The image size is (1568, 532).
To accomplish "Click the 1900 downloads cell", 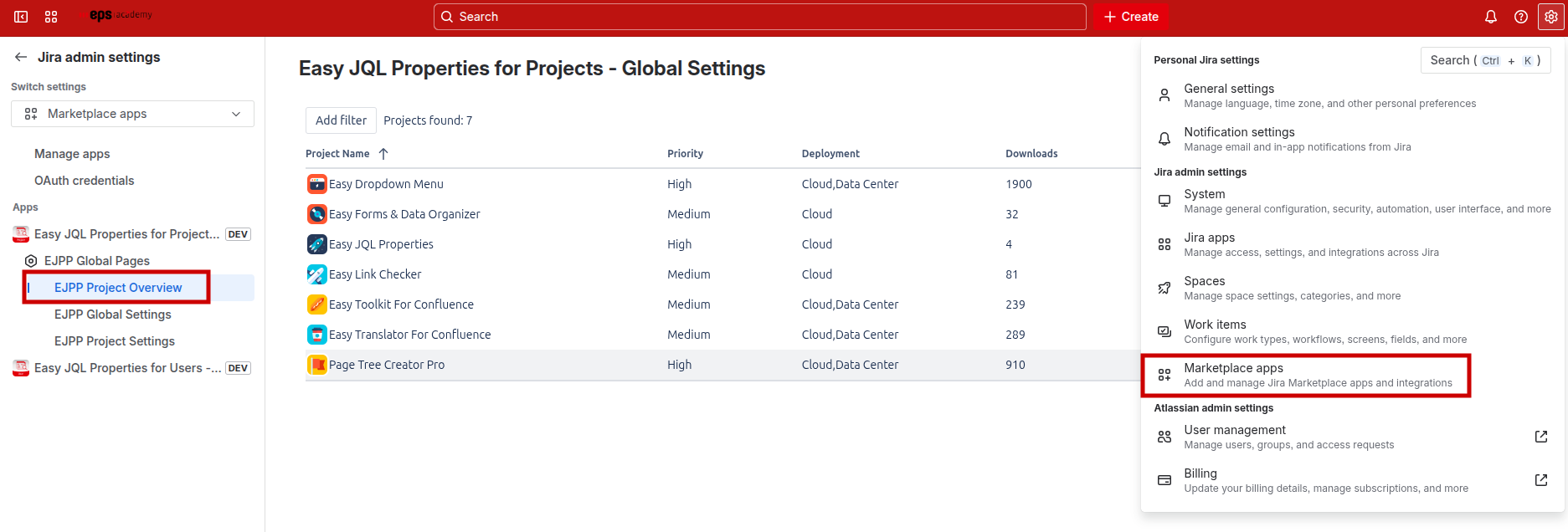I will point(1019,184).
